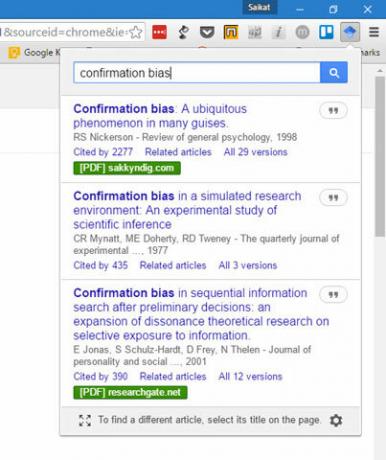Click the Google Scholar extension button
The width and height of the screenshot is (386, 460).
tap(350, 32)
